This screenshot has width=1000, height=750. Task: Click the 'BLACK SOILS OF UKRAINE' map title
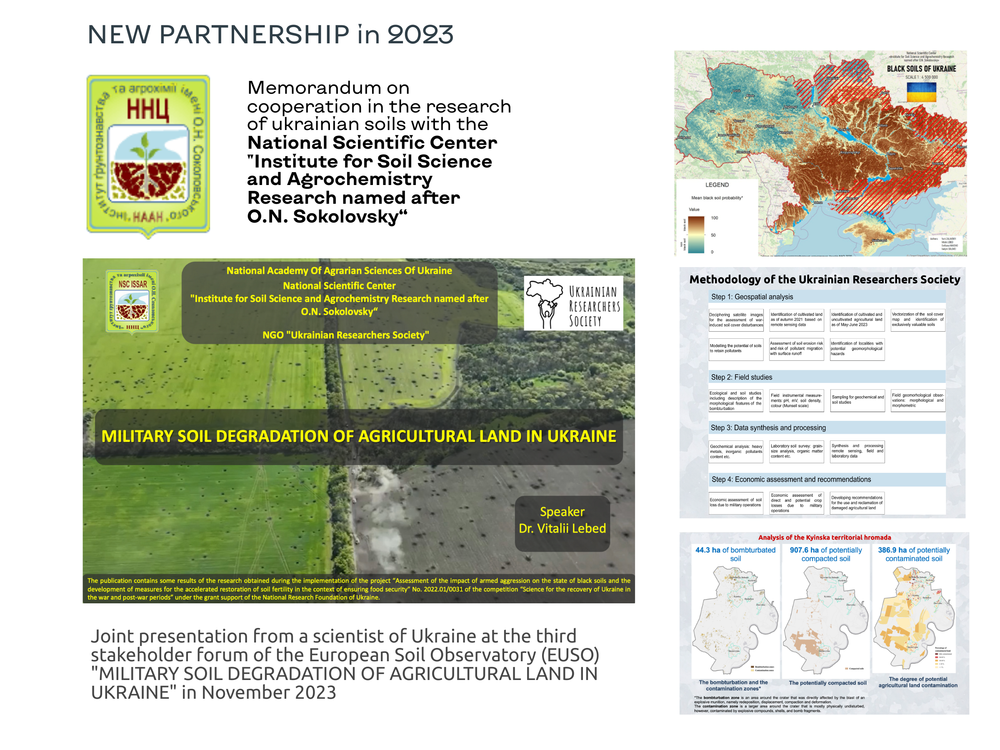[x=922, y=69]
